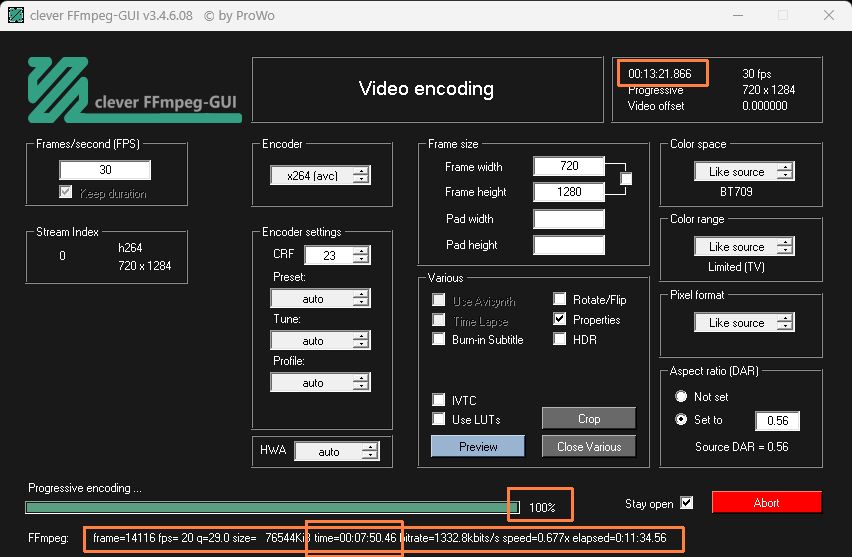
Task: Click the FFmpeg status line time=00:07:50.46
Action: (355, 538)
